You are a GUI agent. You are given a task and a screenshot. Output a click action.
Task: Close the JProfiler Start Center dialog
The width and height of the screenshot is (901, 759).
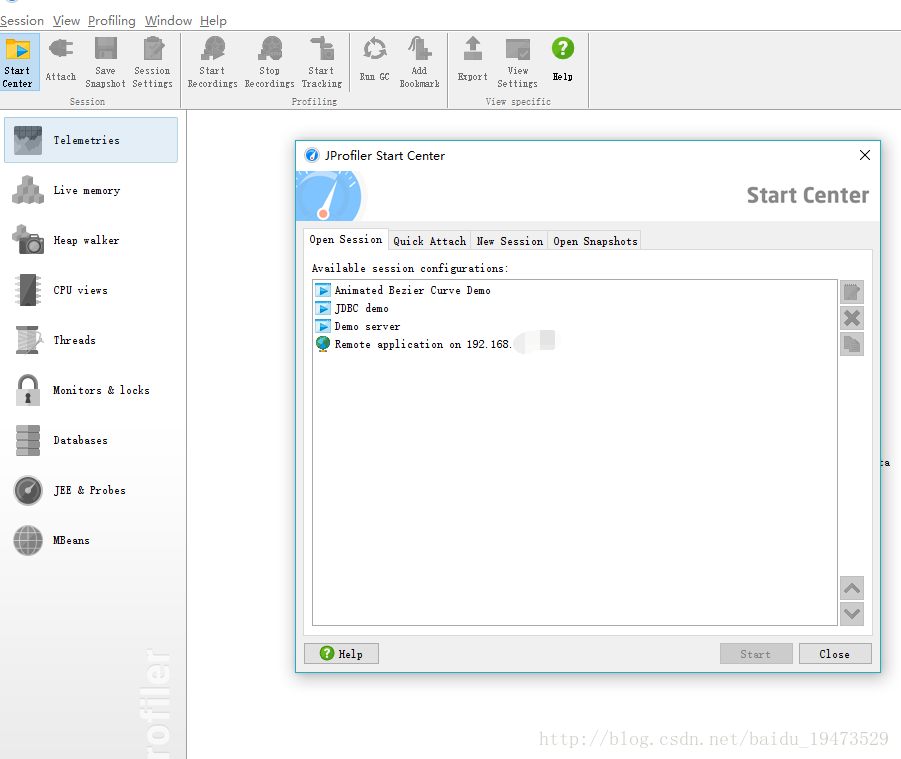click(865, 155)
